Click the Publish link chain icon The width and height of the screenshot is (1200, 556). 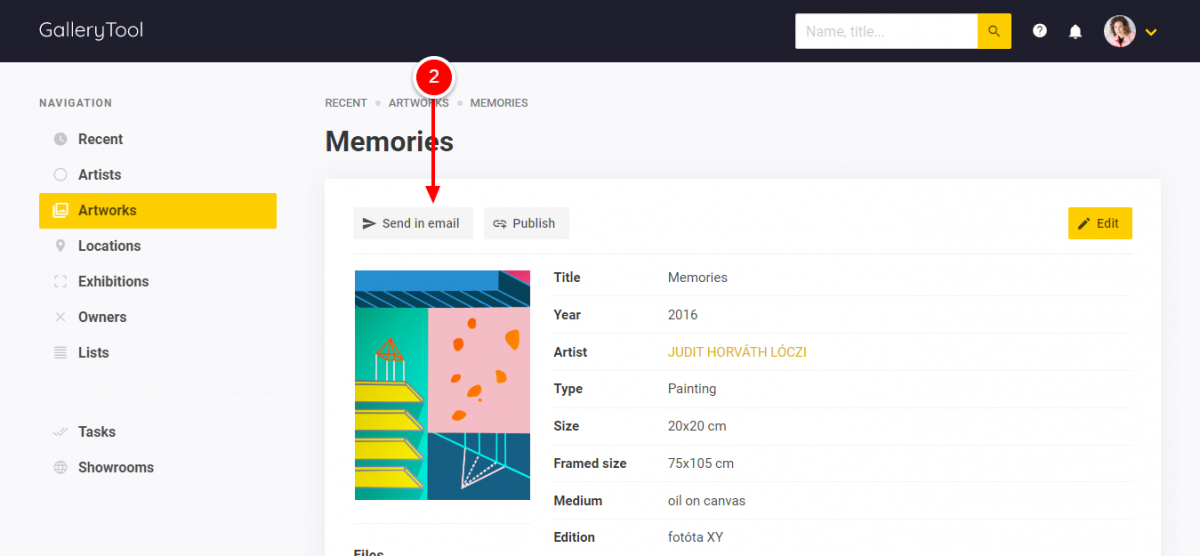pyautogui.click(x=500, y=223)
